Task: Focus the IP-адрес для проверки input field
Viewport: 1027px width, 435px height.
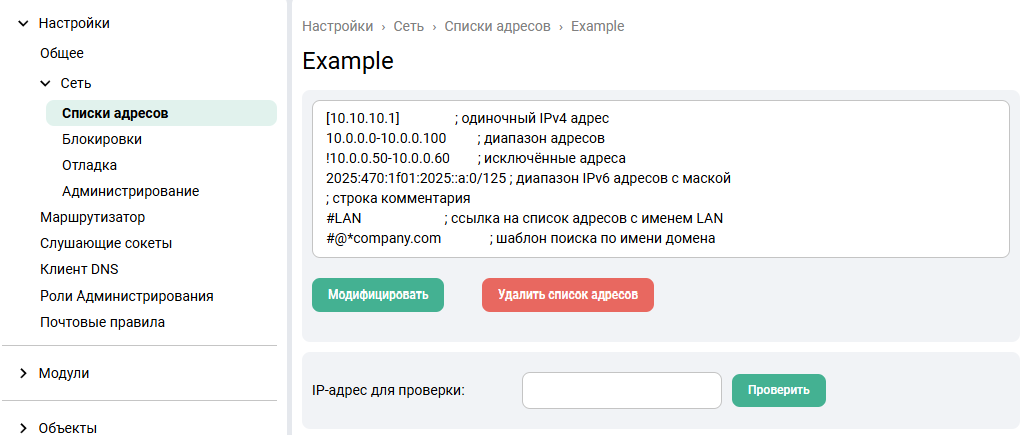Action: (621, 390)
